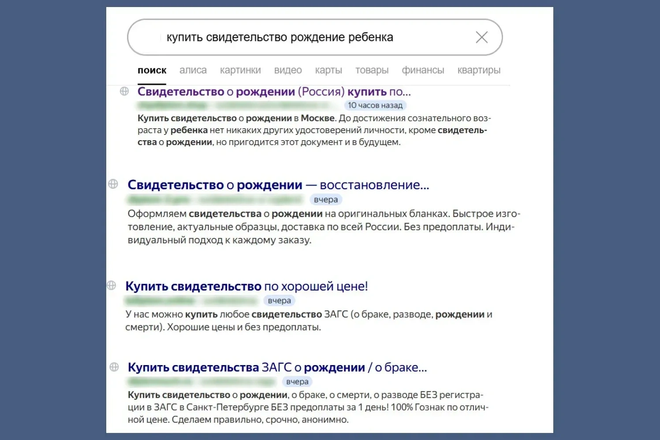Image resolution: width=660 pixels, height=440 pixels.
Task: Click snippet 'У нас можно купить любое свидетельство ЗАГС'
Action: click(236, 314)
